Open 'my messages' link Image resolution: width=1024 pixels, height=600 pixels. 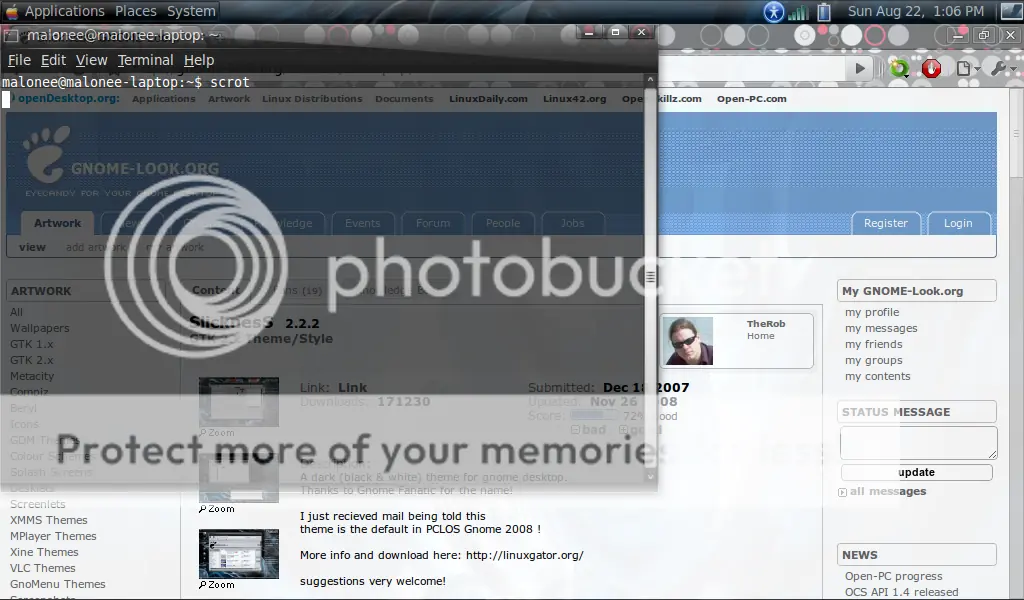881,328
